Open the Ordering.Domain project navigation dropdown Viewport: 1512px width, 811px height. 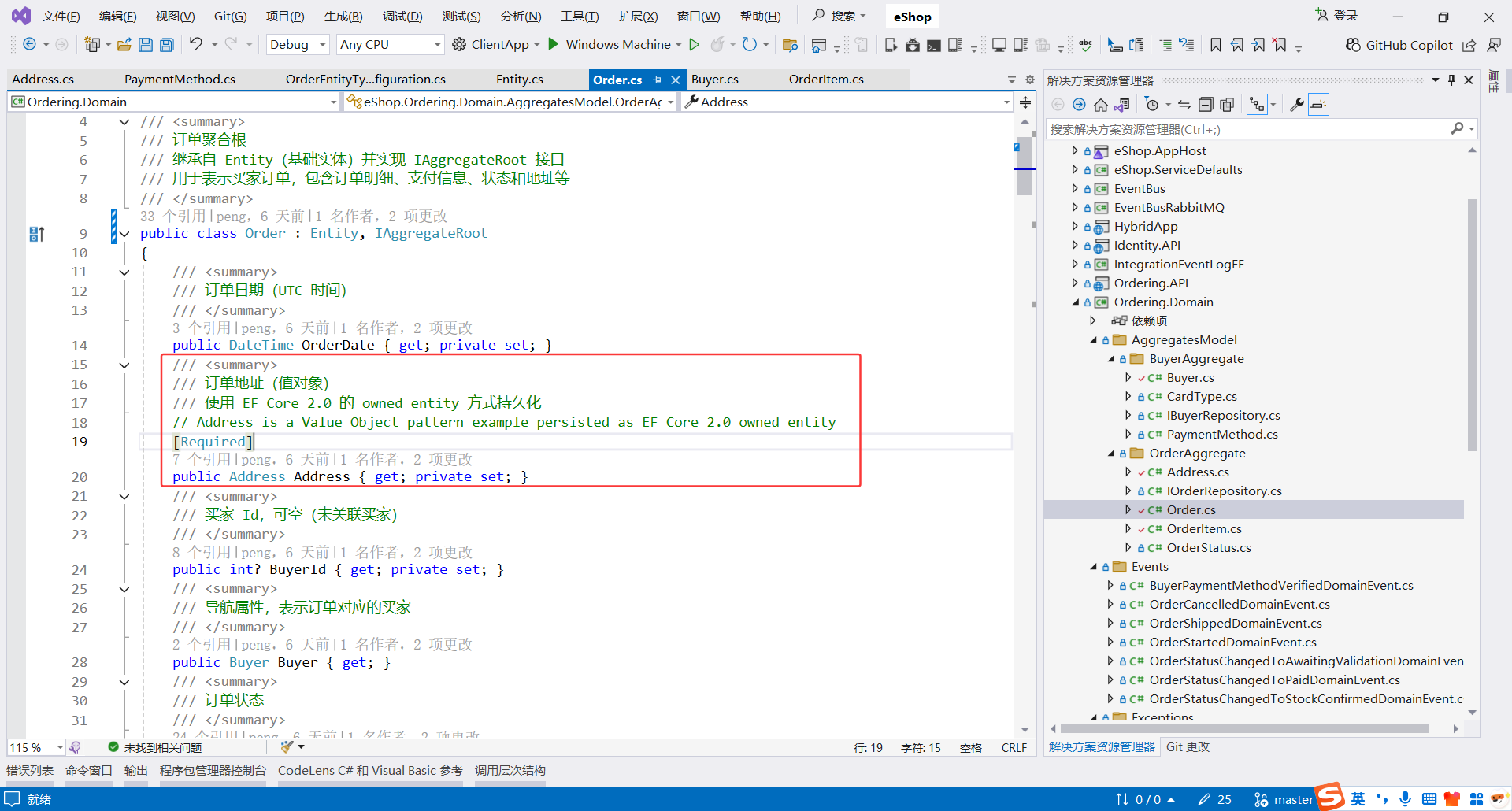(174, 102)
